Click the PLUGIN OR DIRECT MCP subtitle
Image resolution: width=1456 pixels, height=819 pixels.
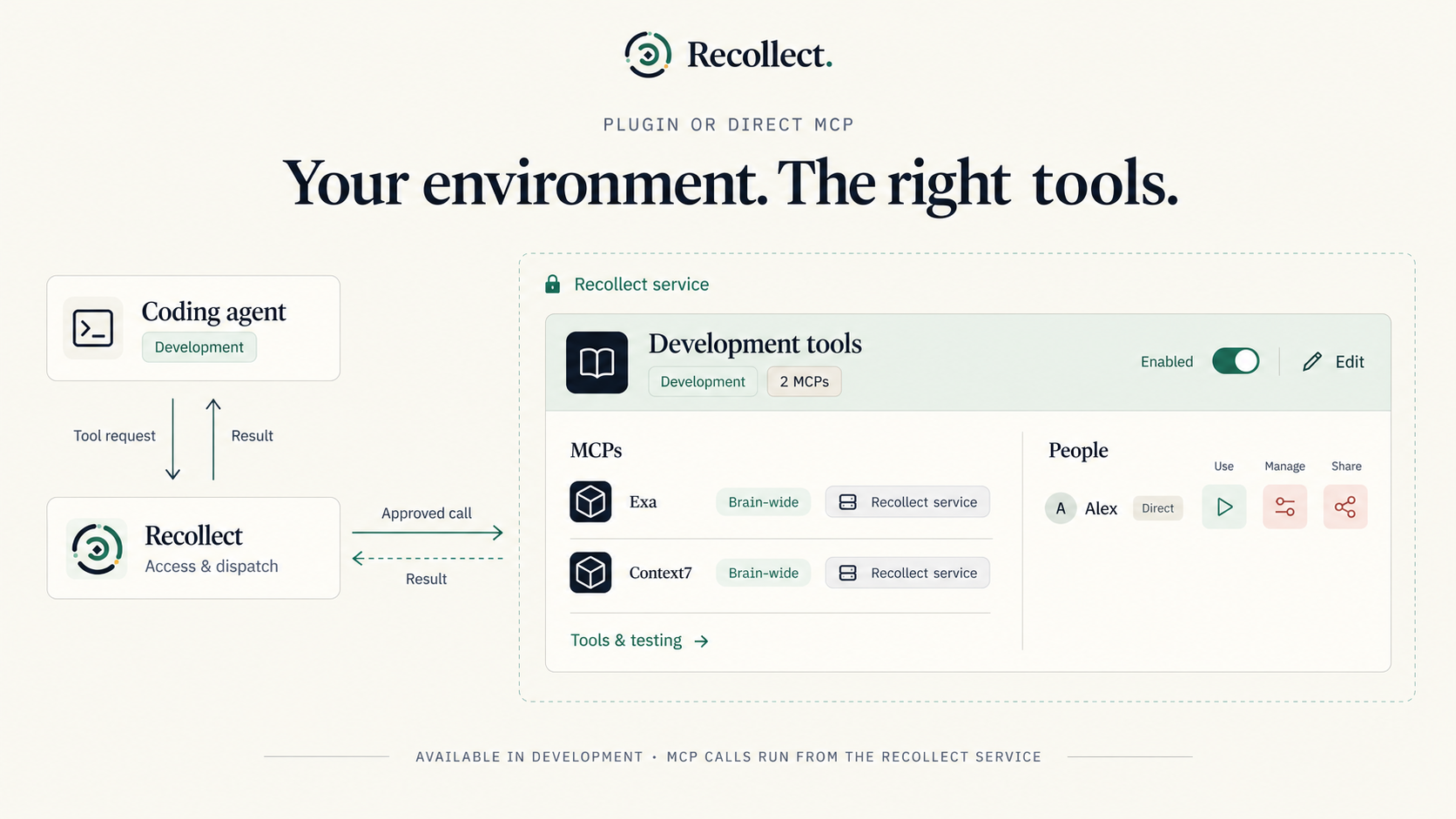(x=729, y=124)
